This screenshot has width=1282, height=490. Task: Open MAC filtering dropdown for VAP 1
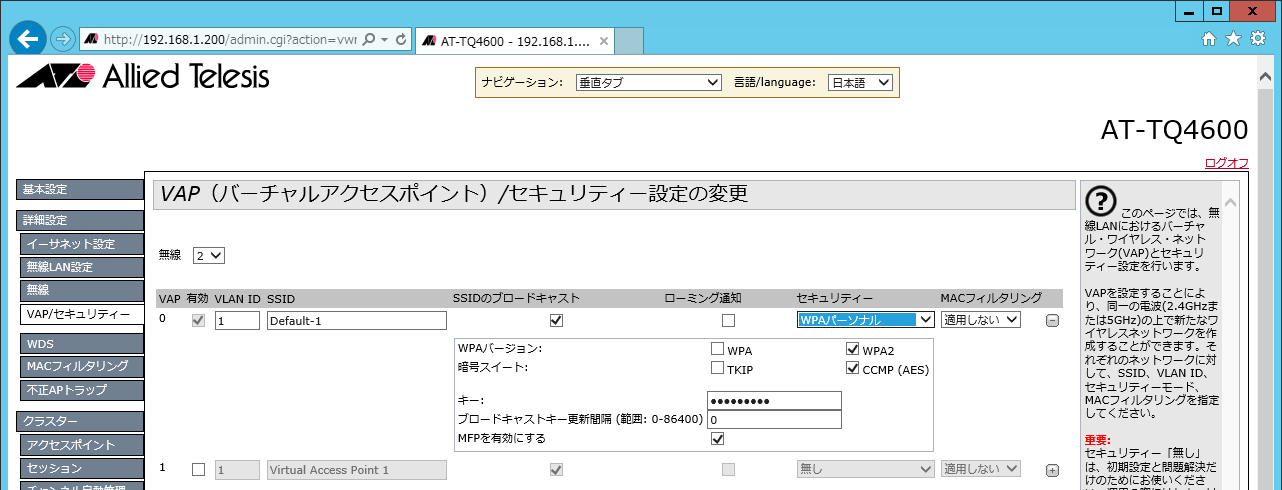(980, 469)
